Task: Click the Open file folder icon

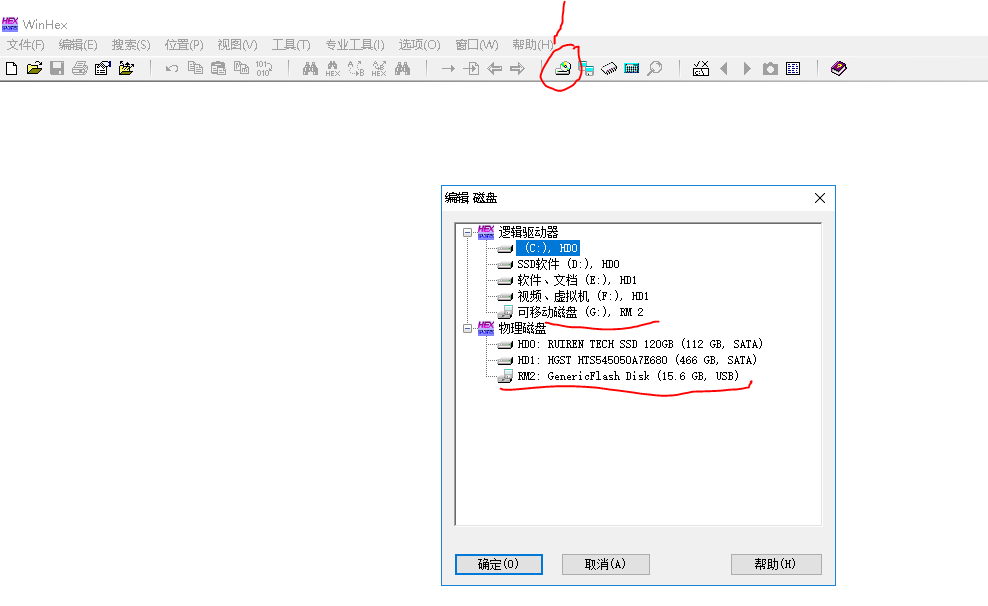Action: (x=34, y=68)
